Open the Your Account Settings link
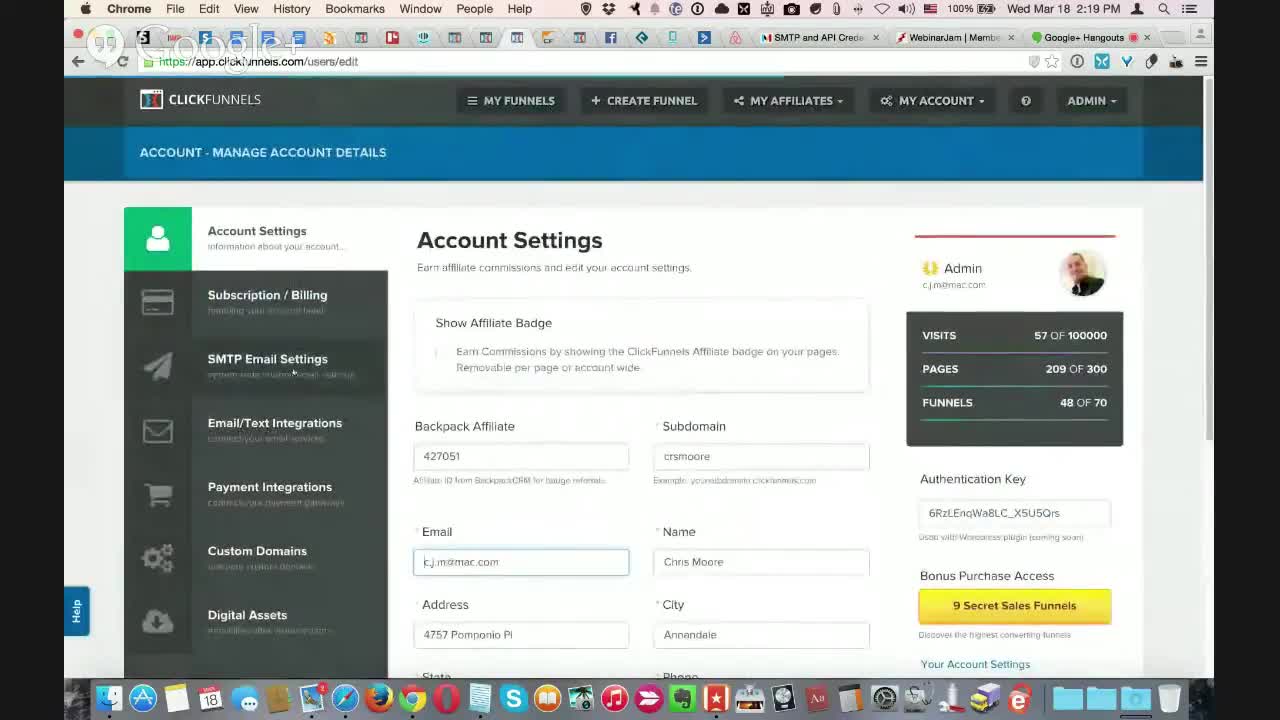The image size is (1280, 720). point(975,664)
